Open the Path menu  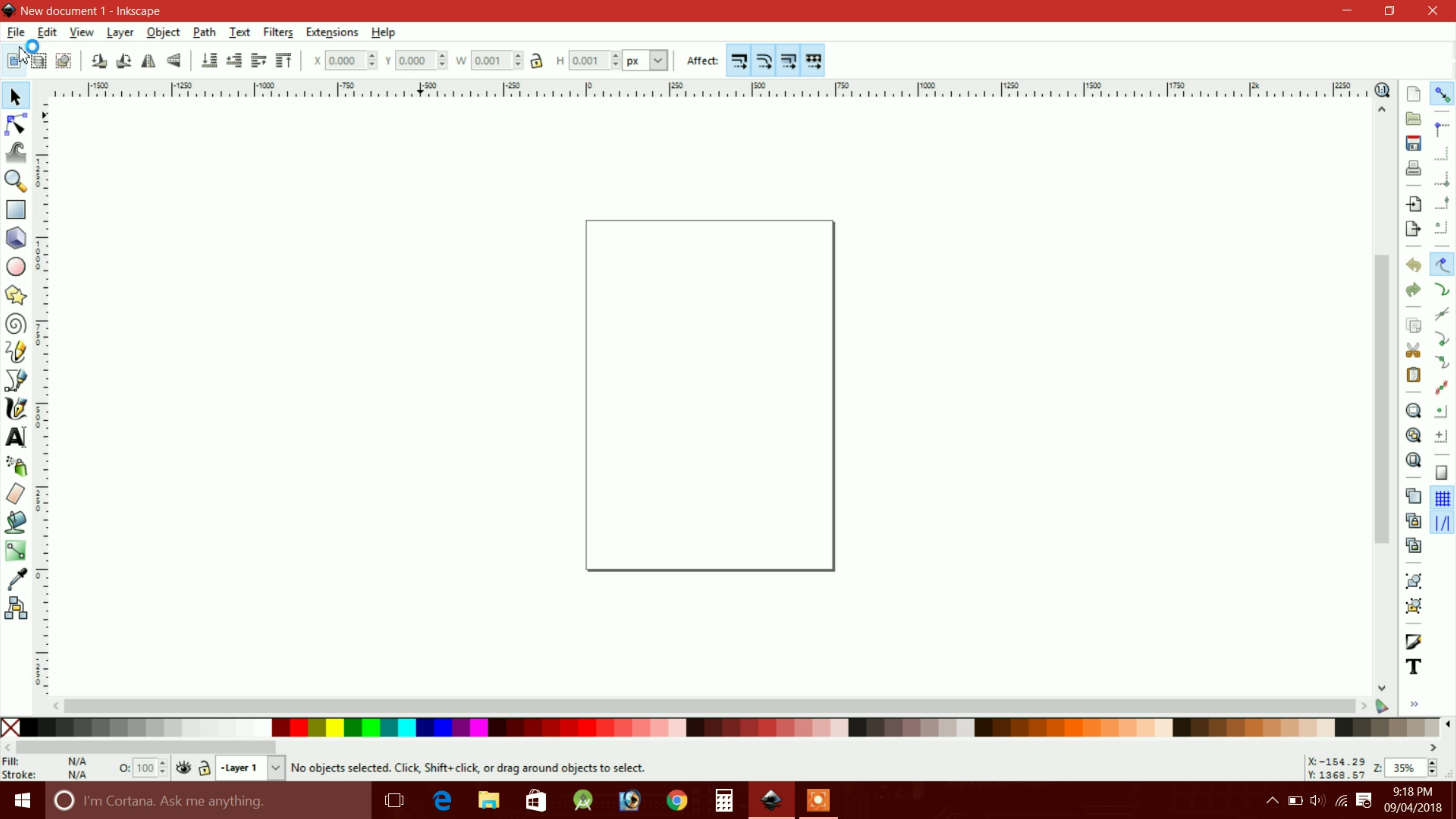pyautogui.click(x=204, y=32)
